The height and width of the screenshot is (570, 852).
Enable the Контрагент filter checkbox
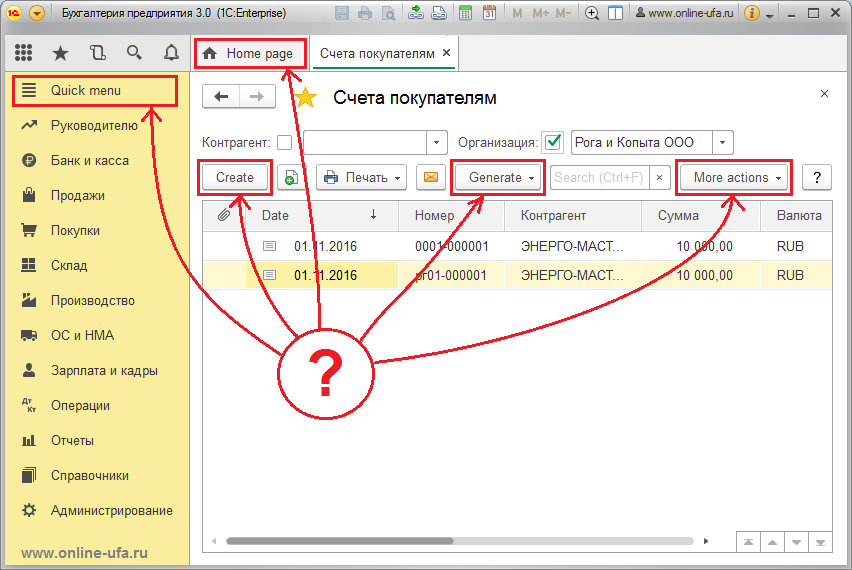coord(285,142)
